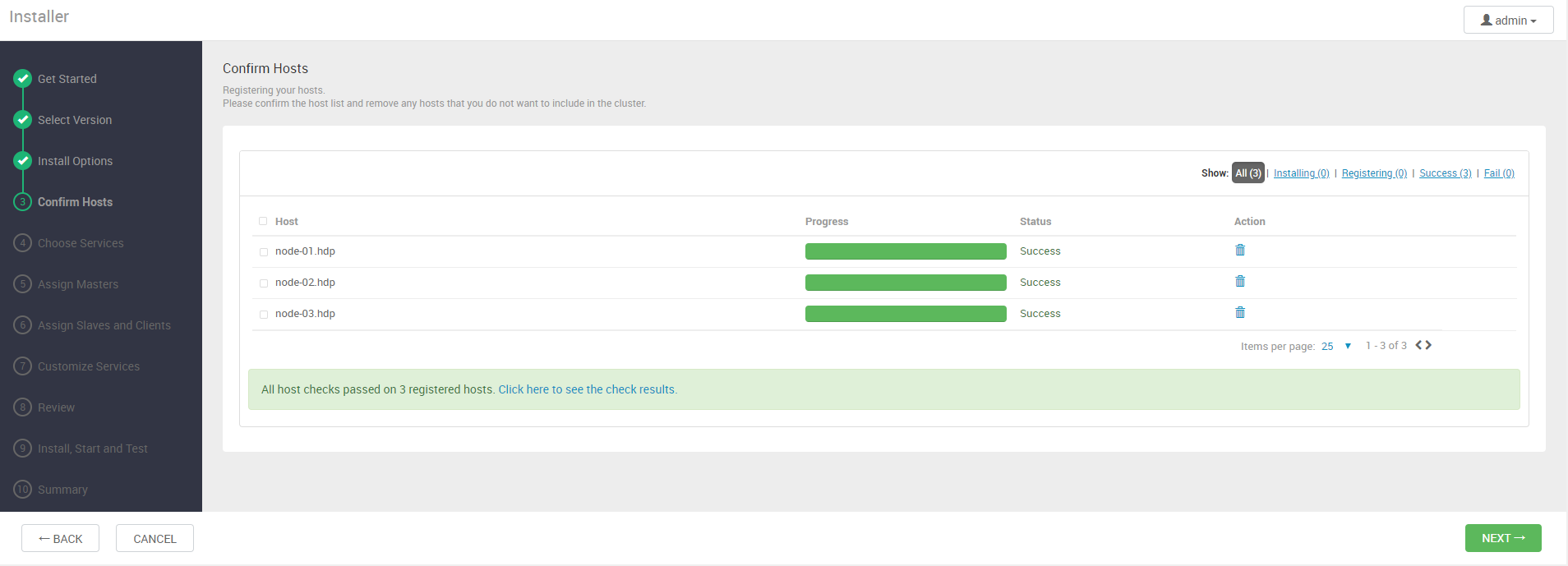The height and width of the screenshot is (566, 1568).
Task: Click the NEXT button
Action: tap(1503, 538)
